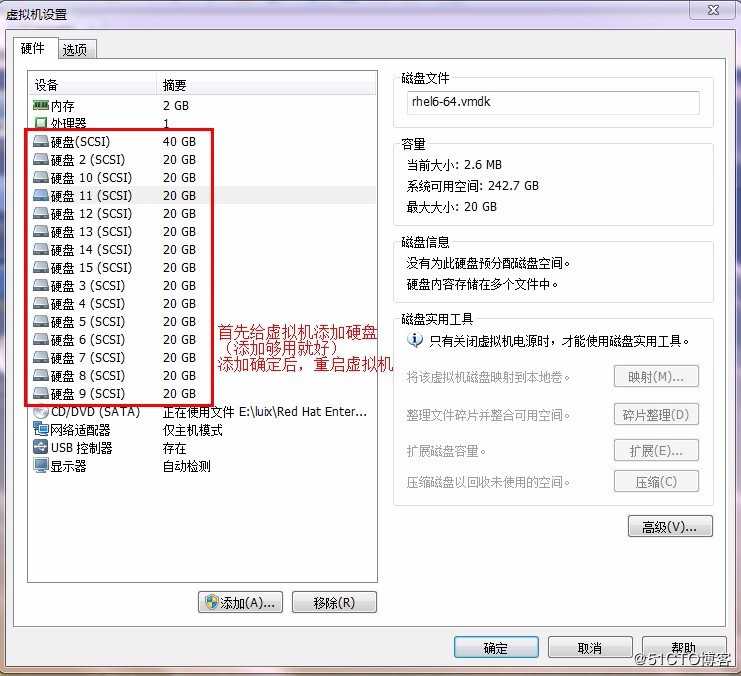Open 高级(V)... advanced settings
Image resolution: width=741 pixels, height=676 pixels.
pos(670,526)
